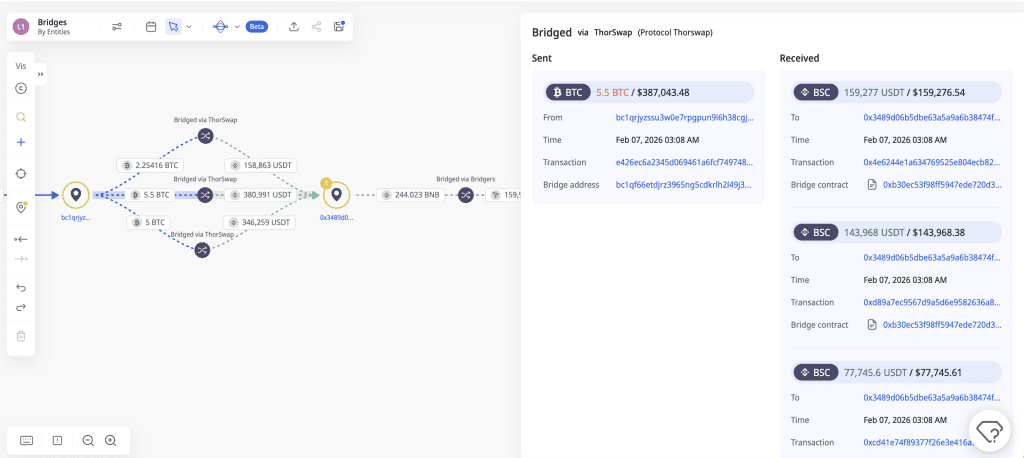Open bridge contract under 143,968 USDT
The image size is (1024, 458).
pyautogui.click(x=942, y=325)
